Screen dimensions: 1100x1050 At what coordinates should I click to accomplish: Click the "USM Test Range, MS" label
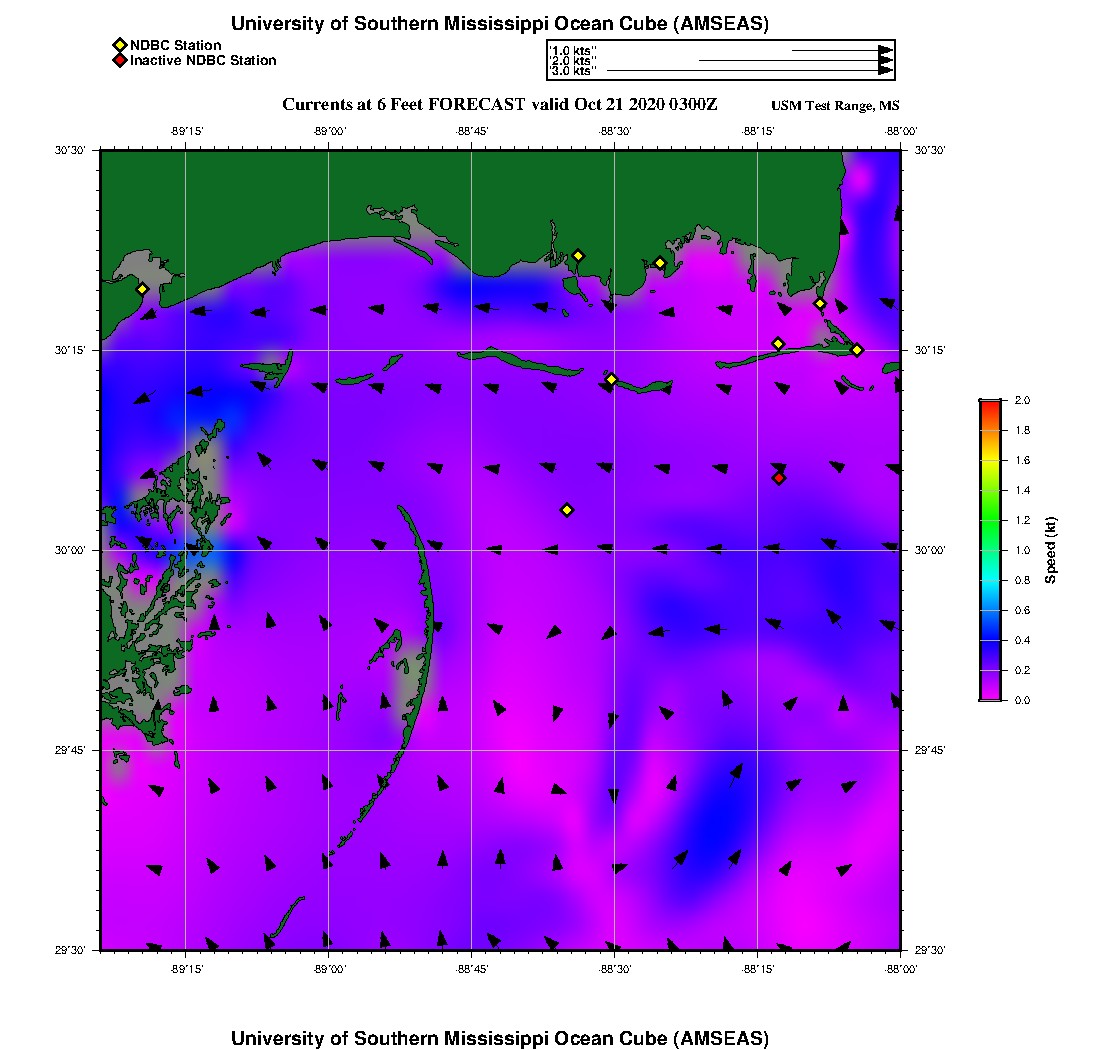coord(835,106)
